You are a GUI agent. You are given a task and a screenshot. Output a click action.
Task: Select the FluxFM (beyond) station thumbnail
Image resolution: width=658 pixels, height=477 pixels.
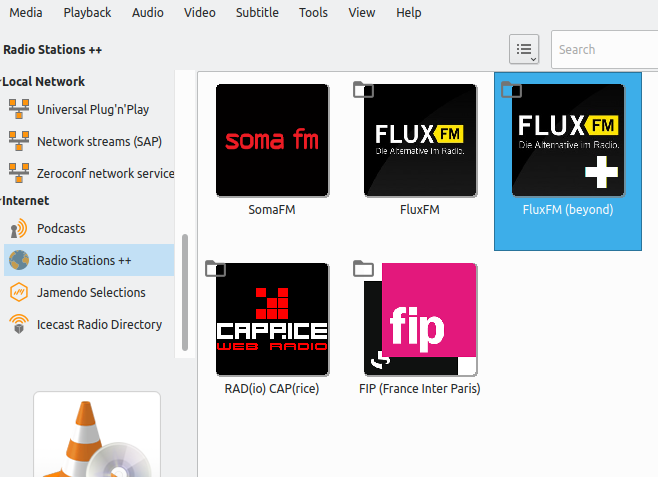point(568,140)
